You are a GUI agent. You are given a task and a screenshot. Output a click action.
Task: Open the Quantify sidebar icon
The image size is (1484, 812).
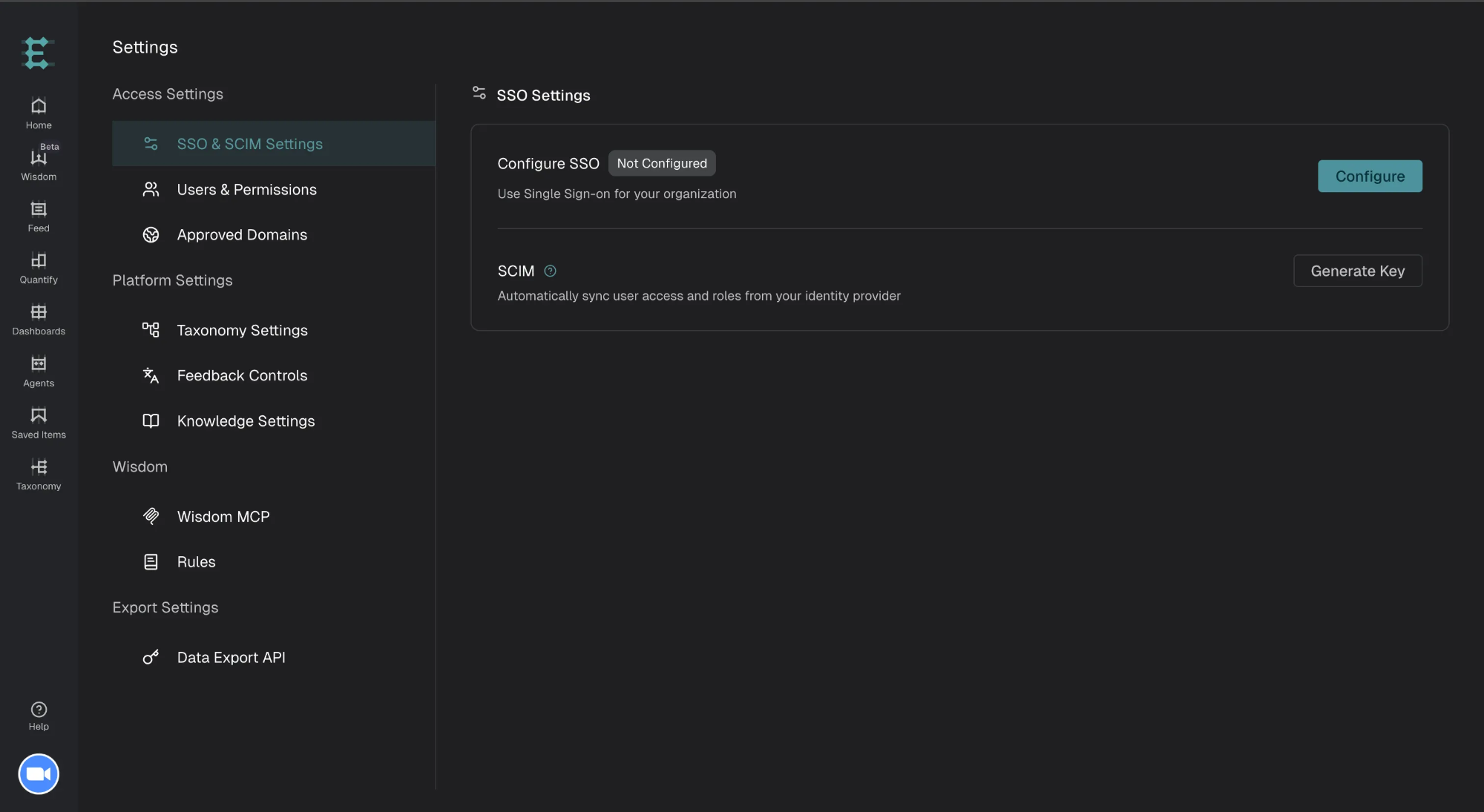pos(39,260)
